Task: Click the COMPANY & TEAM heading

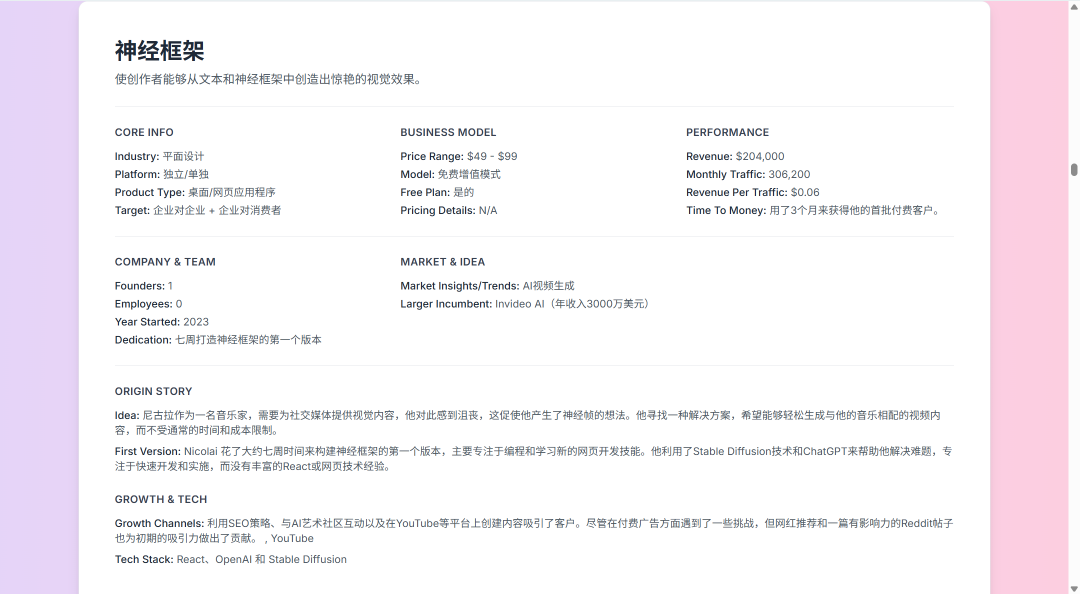Action: pos(165,262)
